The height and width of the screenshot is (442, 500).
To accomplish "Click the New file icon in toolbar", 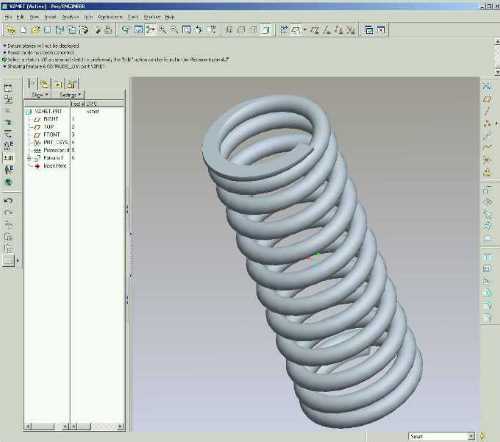I will (x=23, y=30).
